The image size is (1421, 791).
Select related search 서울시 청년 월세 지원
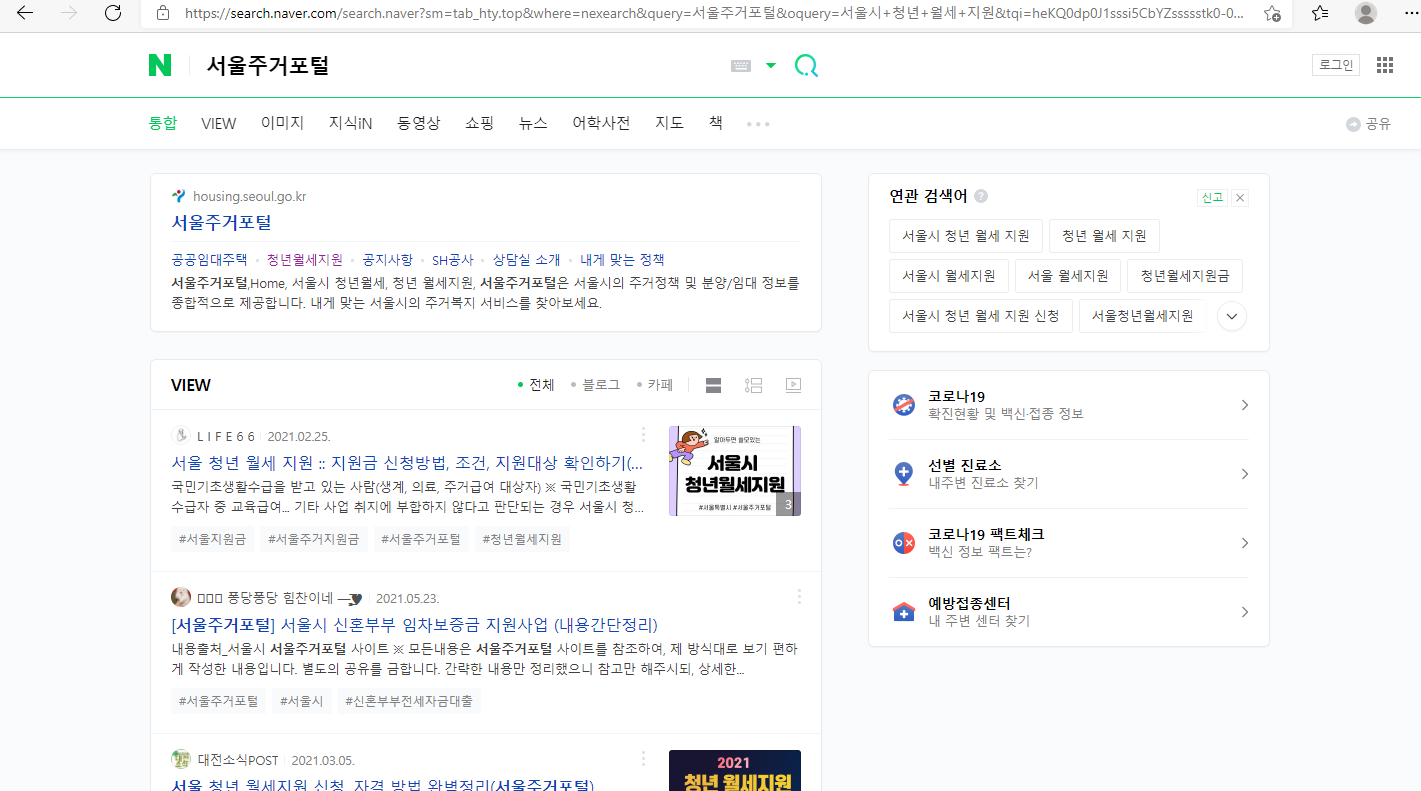pos(966,236)
